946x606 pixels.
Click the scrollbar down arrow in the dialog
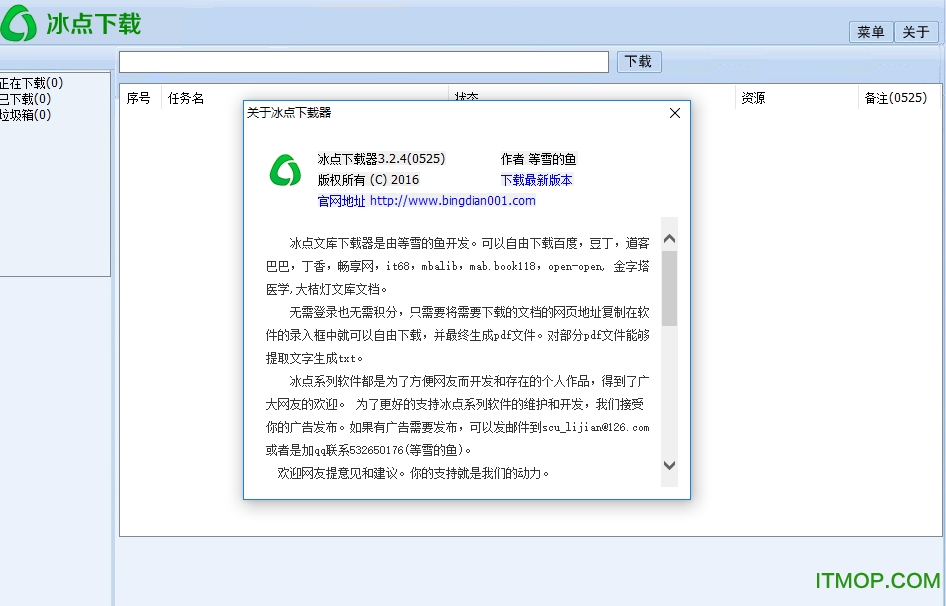point(670,465)
